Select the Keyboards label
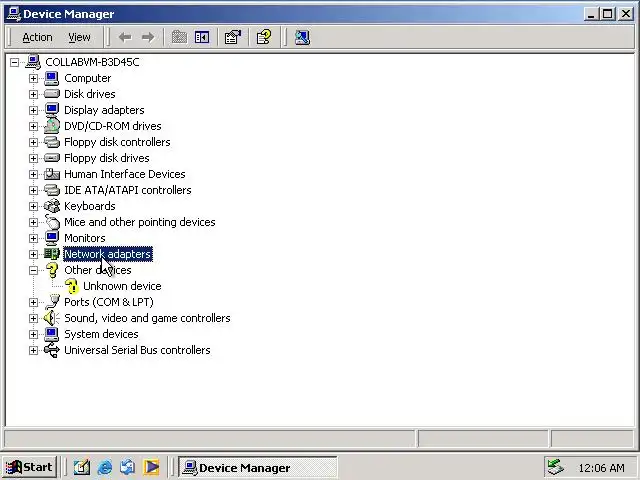This screenshot has height=480, width=640. [x=90, y=206]
